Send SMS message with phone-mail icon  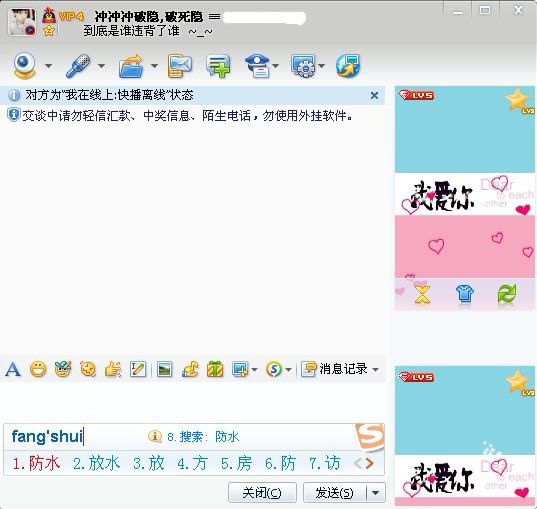[x=180, y=66]
